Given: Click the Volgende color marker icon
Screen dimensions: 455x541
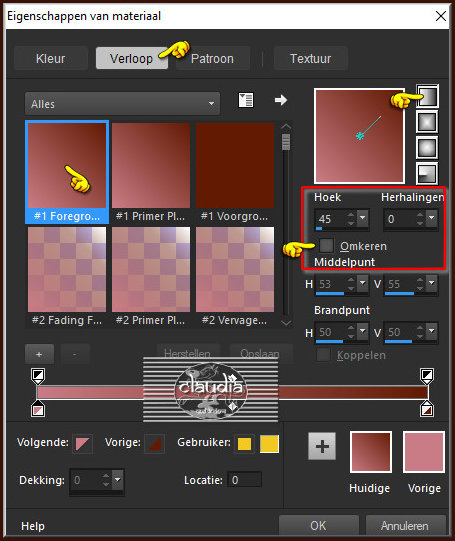Looking at the screenshot, I should [82, 443].
